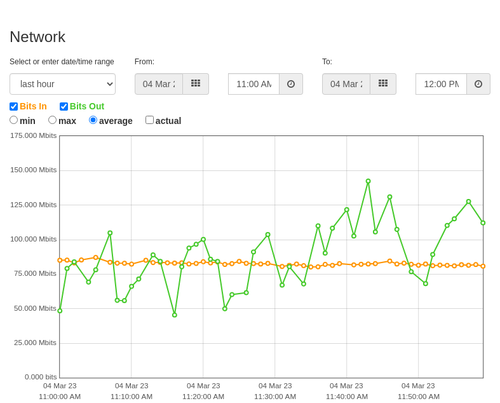Click the '175.000 Mbits' axis label

[33, 136]
